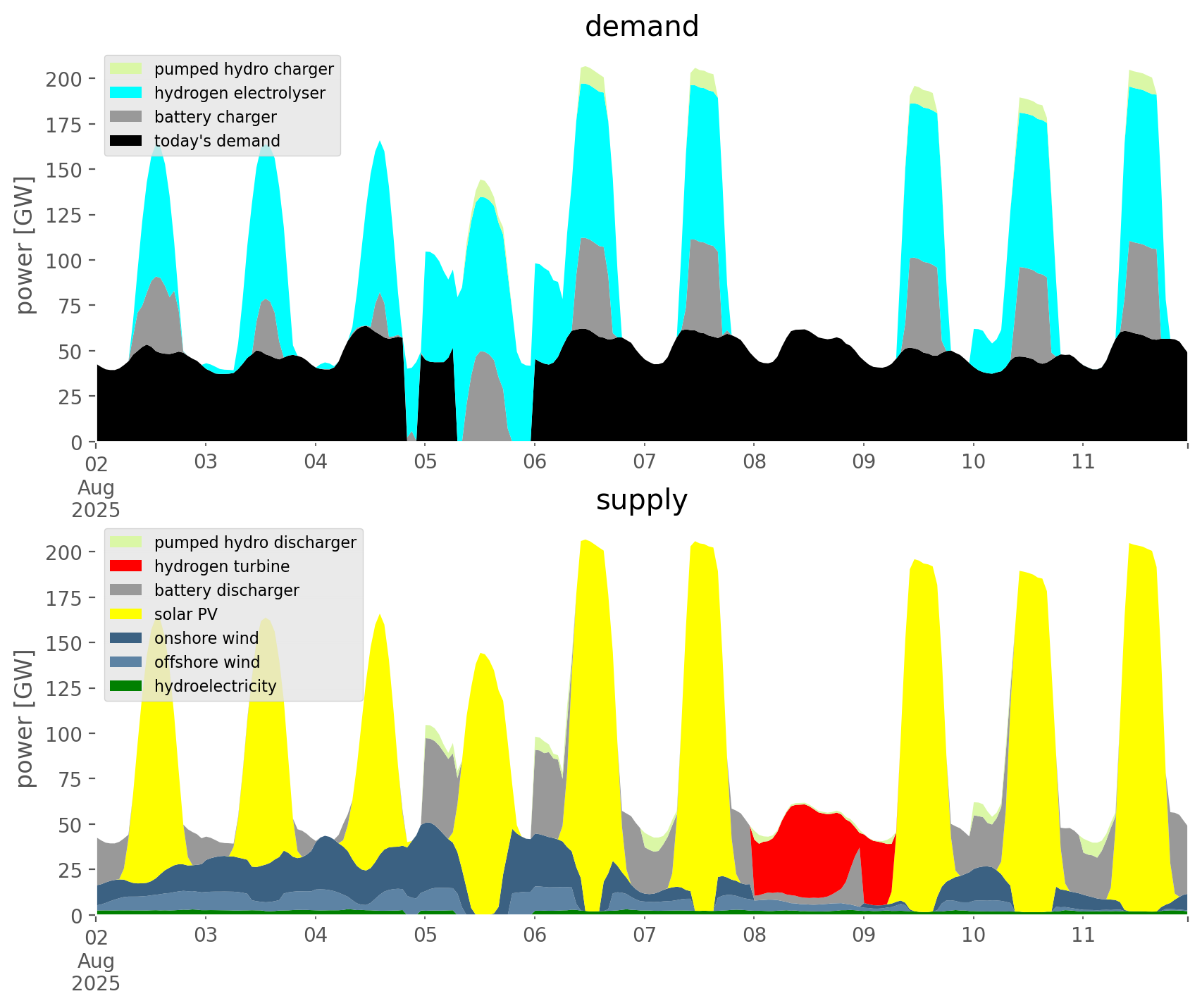1202x1008 pixels.
Task: Click the '100' tick on supply y-axis
Action: (64, 734)
